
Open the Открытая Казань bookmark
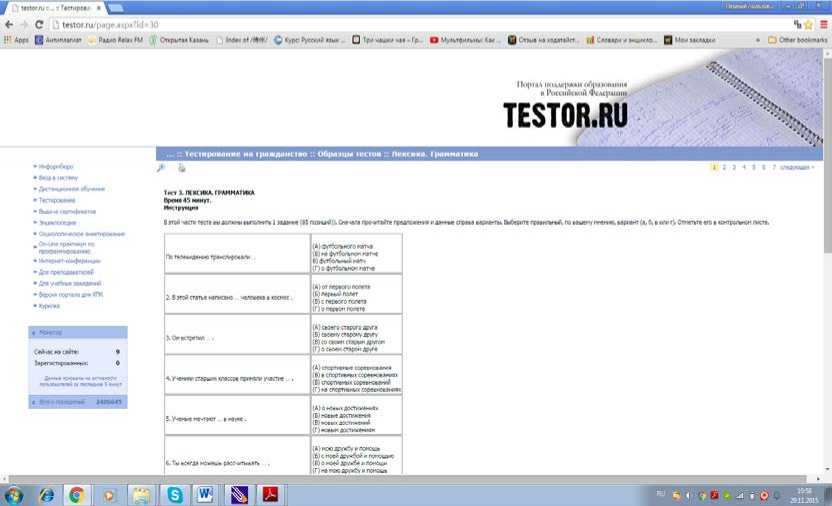pyautogui.click(x=179, y=40)
